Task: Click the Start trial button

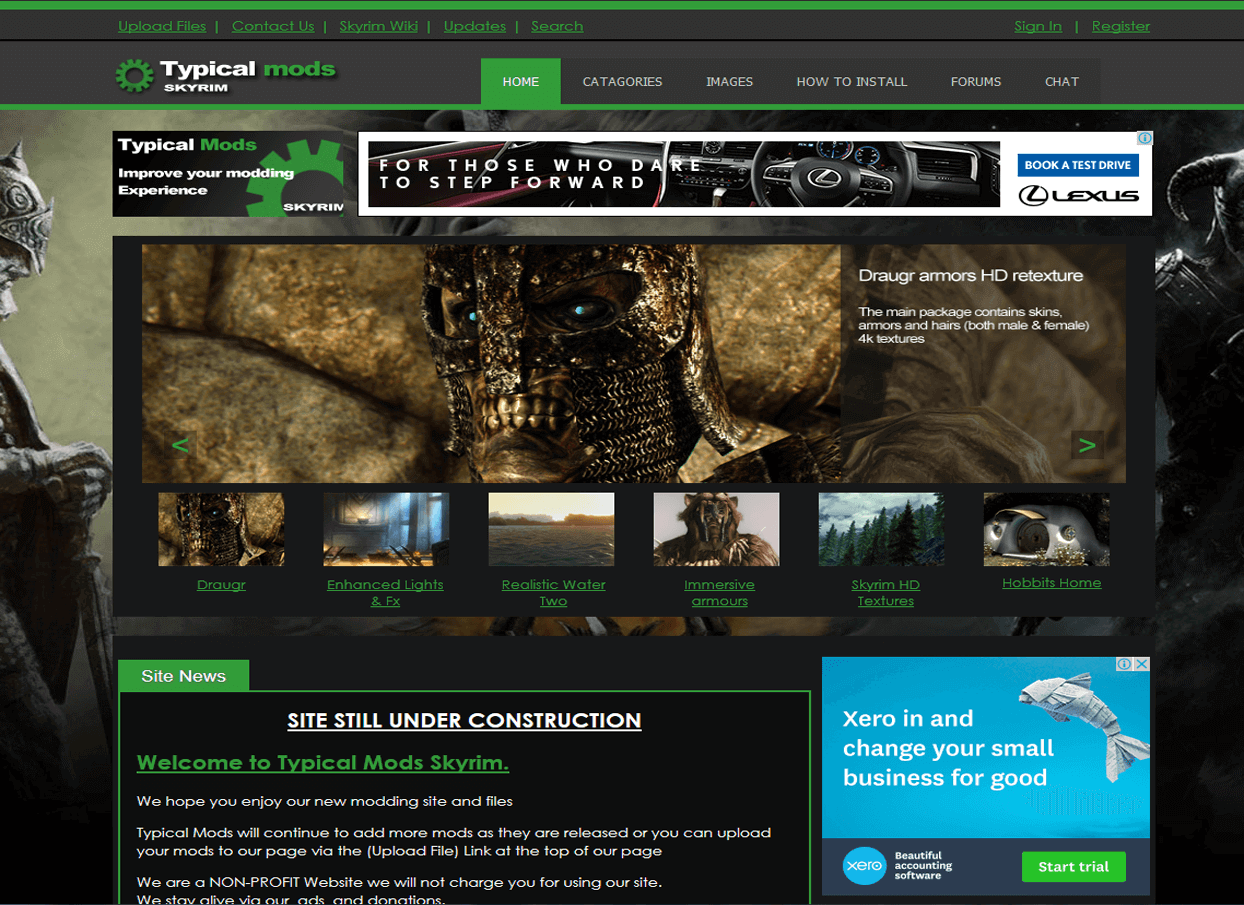Action: 1073,867
